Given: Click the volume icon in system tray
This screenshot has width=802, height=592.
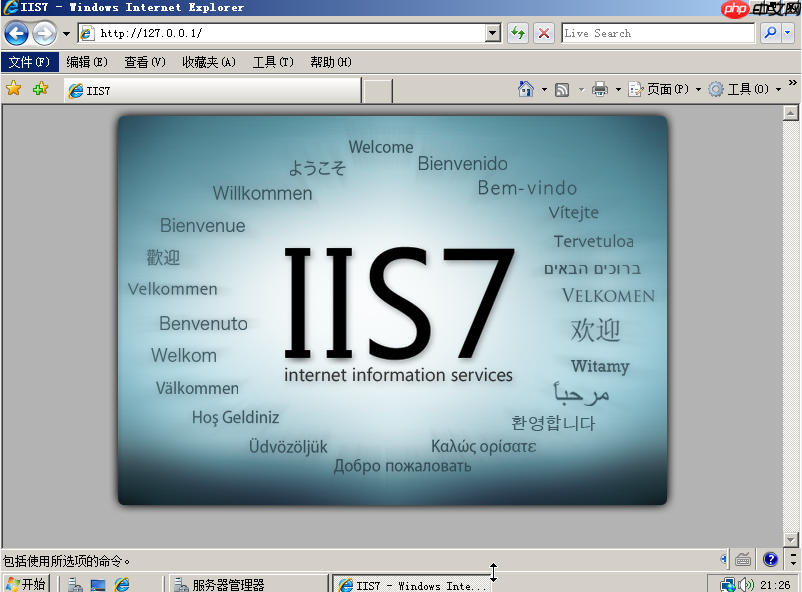Looking at the screenshot, I should (x=746, y=582).
